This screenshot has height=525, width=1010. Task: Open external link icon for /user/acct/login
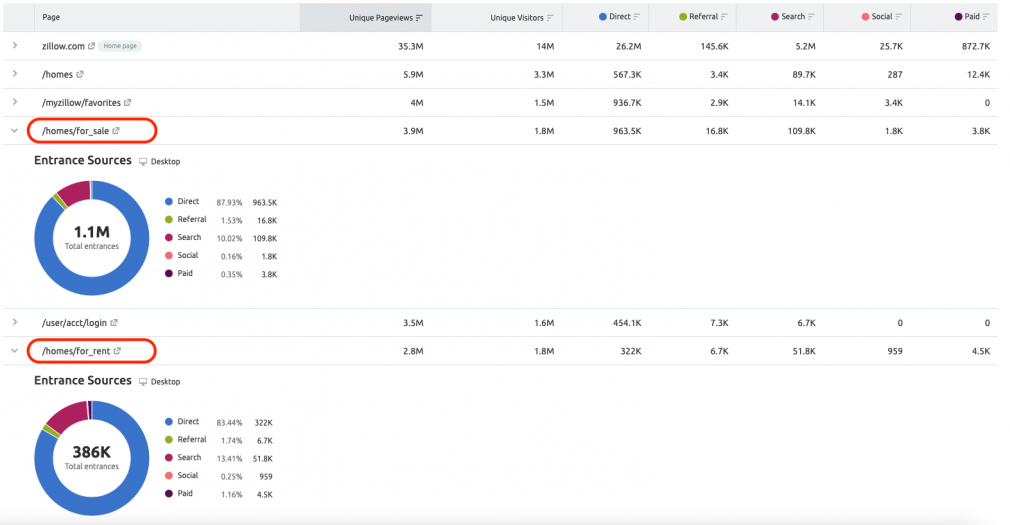tap(114, 322)
